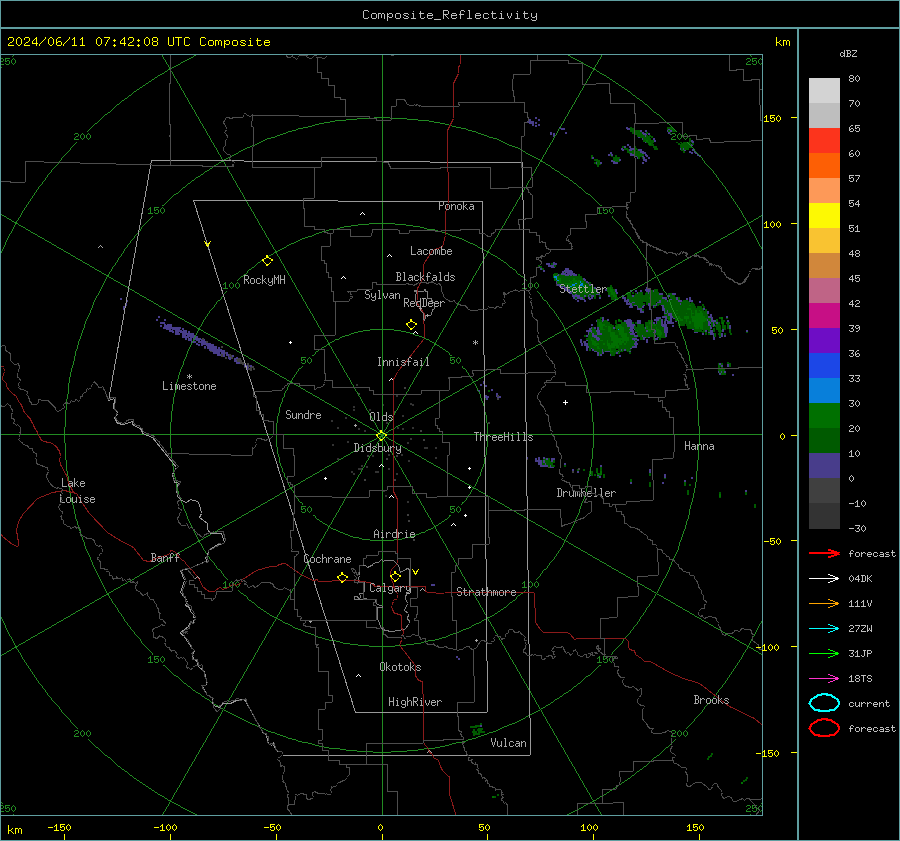Image resolution: width=900 pixels, height=841 pixels.
Task: Click the 'Blackfalds' city label
Action: pyautogui.click(x=425, y=277)
